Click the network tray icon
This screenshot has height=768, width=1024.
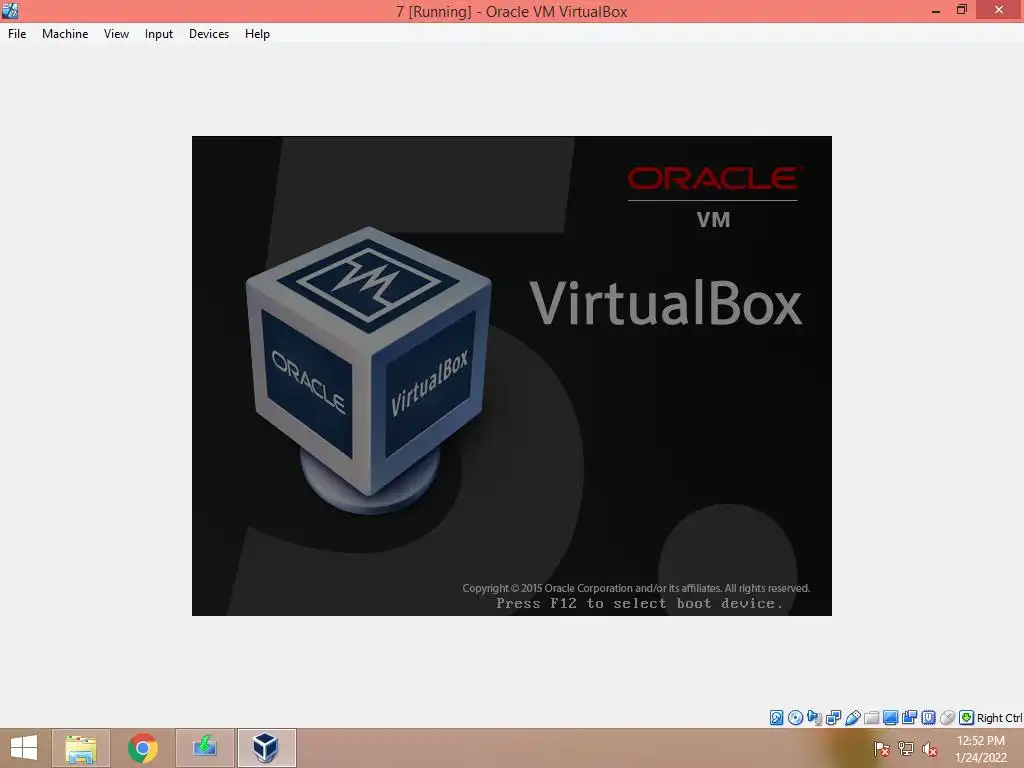[906, 749]
